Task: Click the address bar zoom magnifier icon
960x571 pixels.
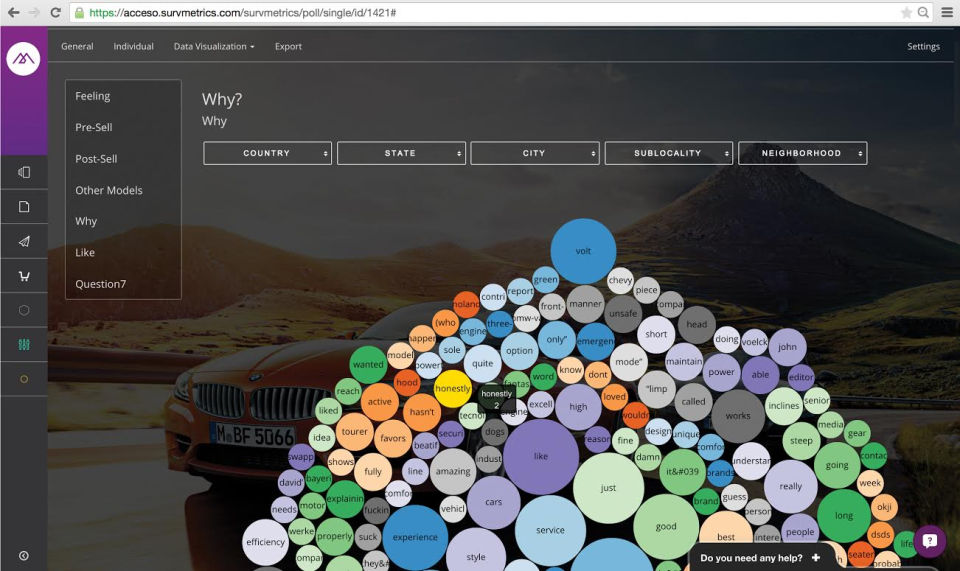Action: coord(923,12)
